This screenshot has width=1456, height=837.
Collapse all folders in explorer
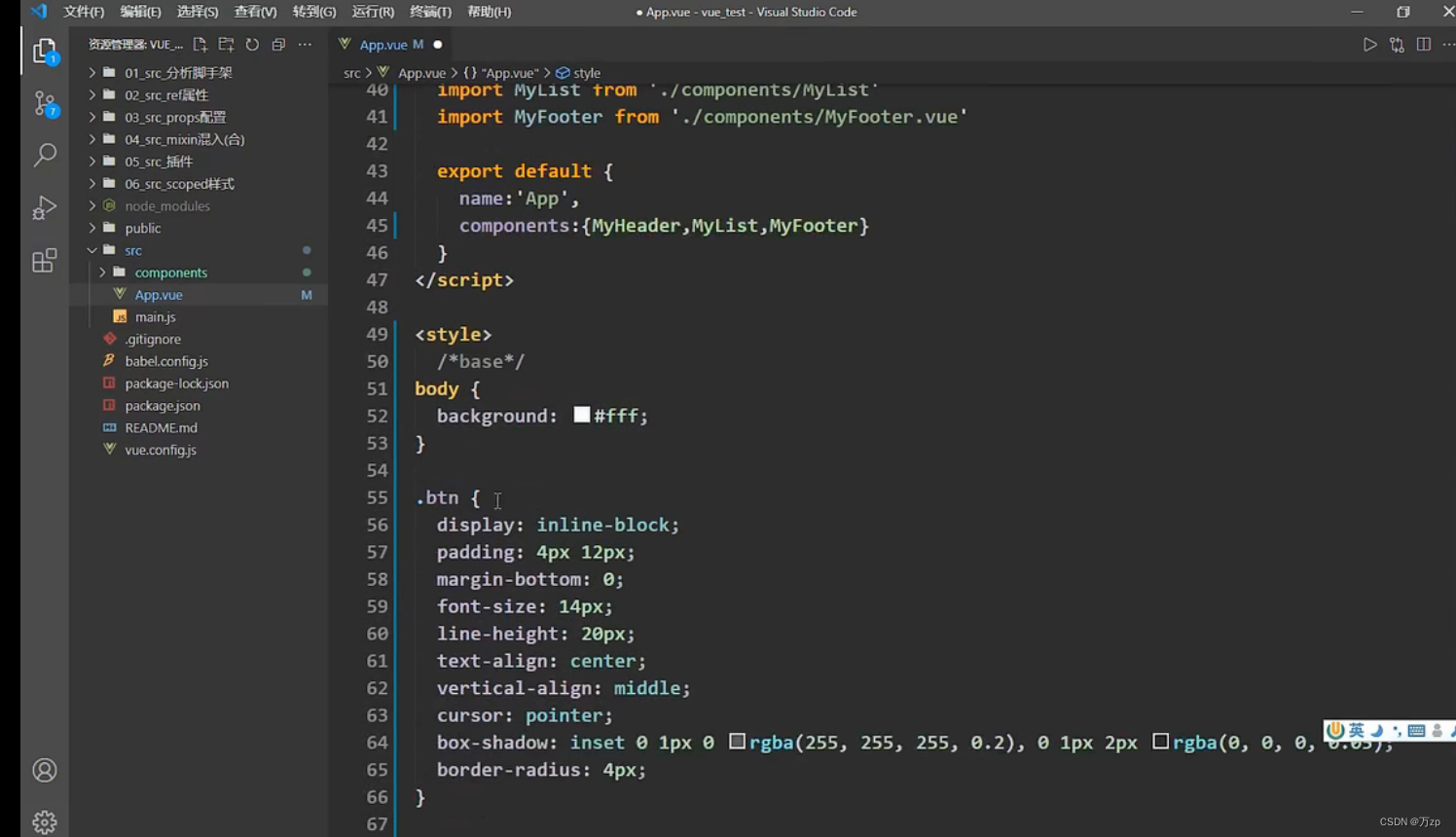278,45
